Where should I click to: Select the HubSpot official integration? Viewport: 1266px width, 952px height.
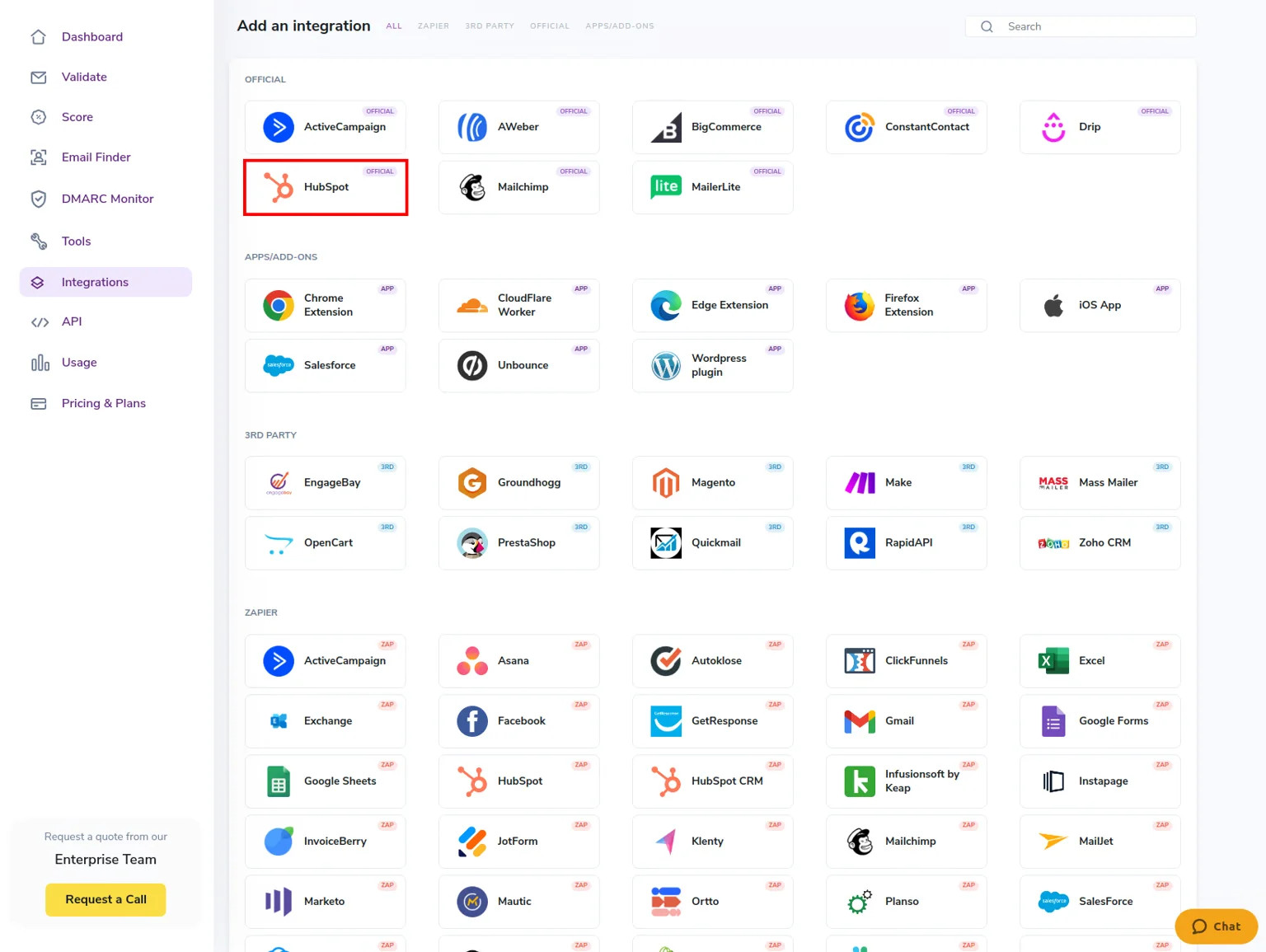325,187
